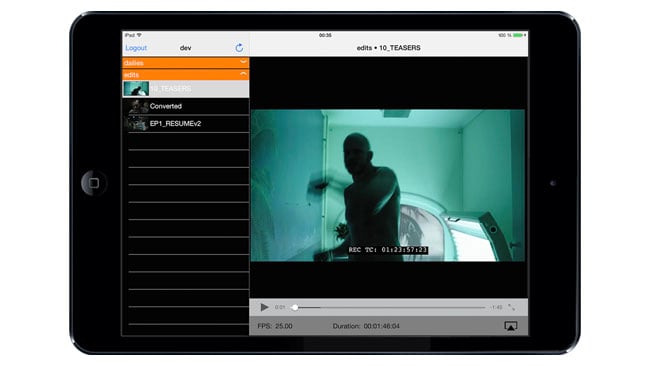Screen dimensions: 650x366
Task: Log out using the Logout link
Action: [x=136, y=48]
